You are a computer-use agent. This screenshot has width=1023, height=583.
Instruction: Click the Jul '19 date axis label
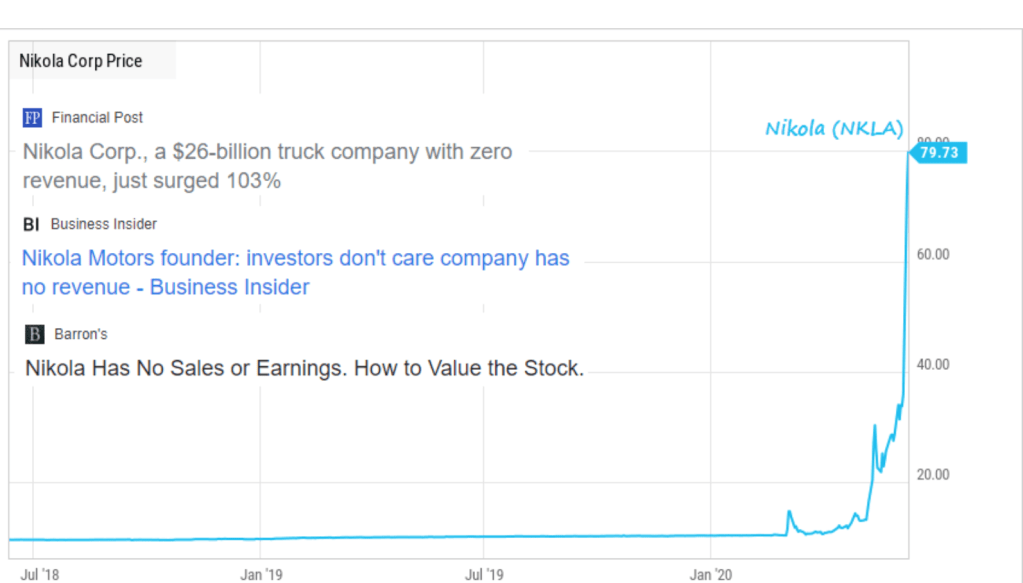click(484, 575)
